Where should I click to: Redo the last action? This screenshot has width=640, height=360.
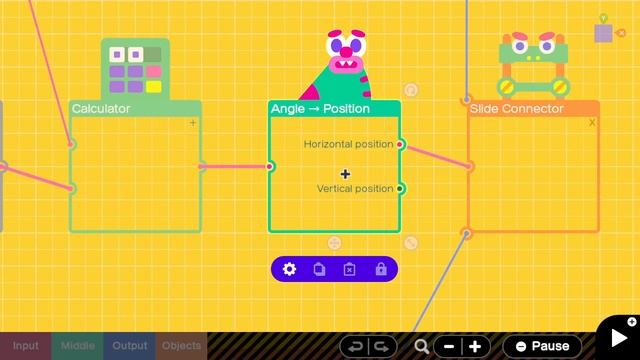tap(382, 347)
